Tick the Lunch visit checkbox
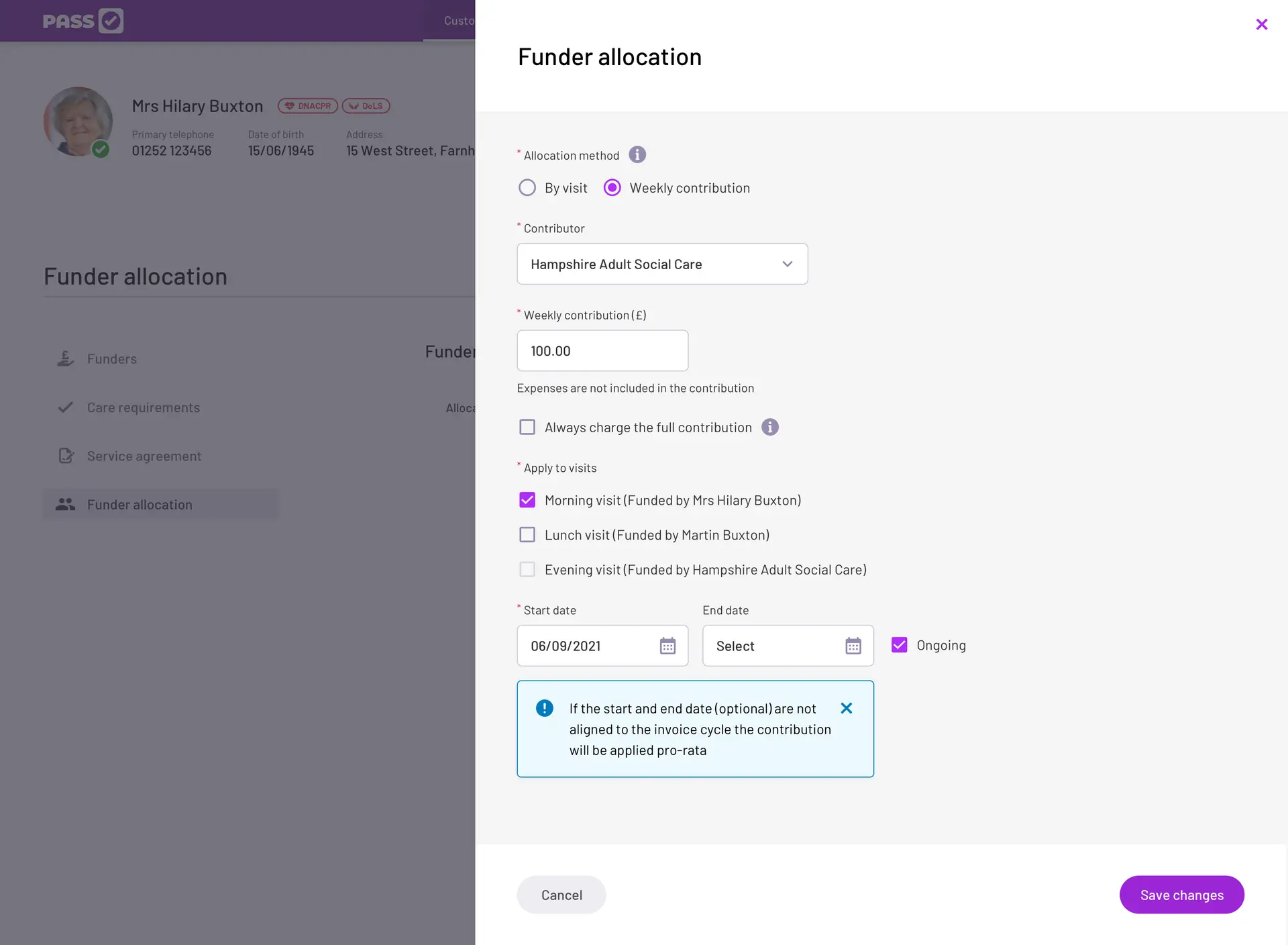This screenshot has width=1288, height=945. point(527,535)
